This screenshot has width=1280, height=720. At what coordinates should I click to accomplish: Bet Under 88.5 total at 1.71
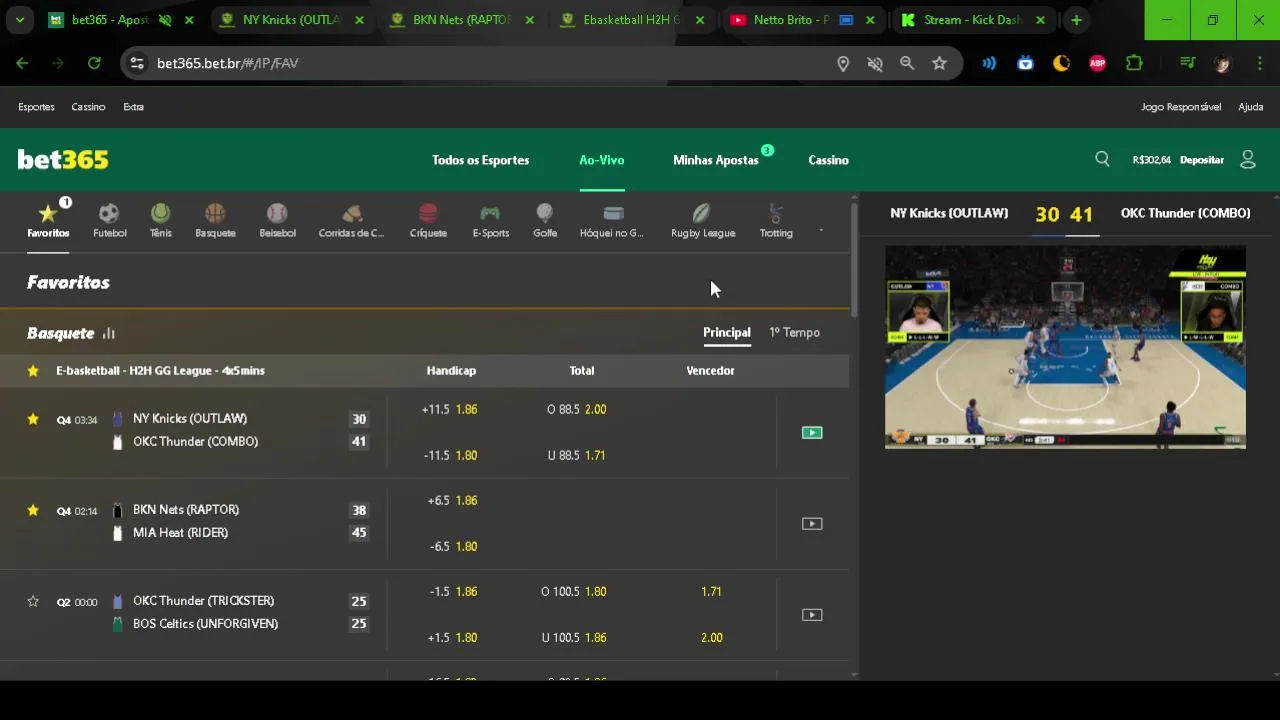[x=577, y=455]
